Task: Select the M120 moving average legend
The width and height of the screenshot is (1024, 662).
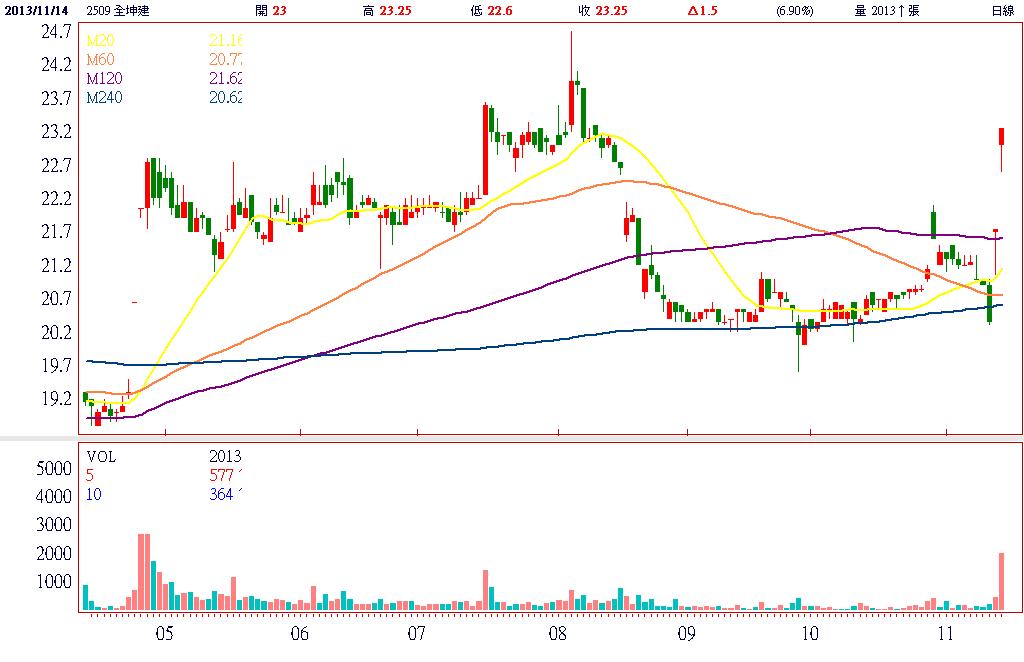Action: (x=104, y=78)
